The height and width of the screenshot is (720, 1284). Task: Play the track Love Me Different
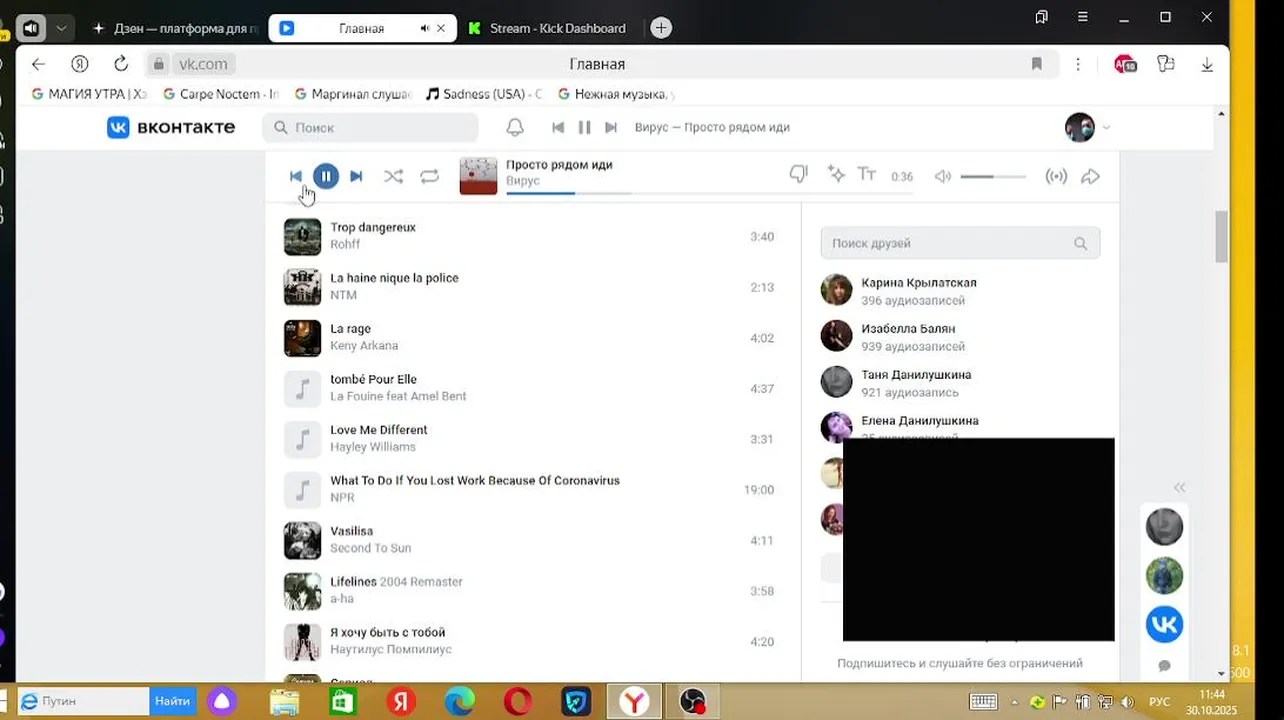click(x=529, y=439)
